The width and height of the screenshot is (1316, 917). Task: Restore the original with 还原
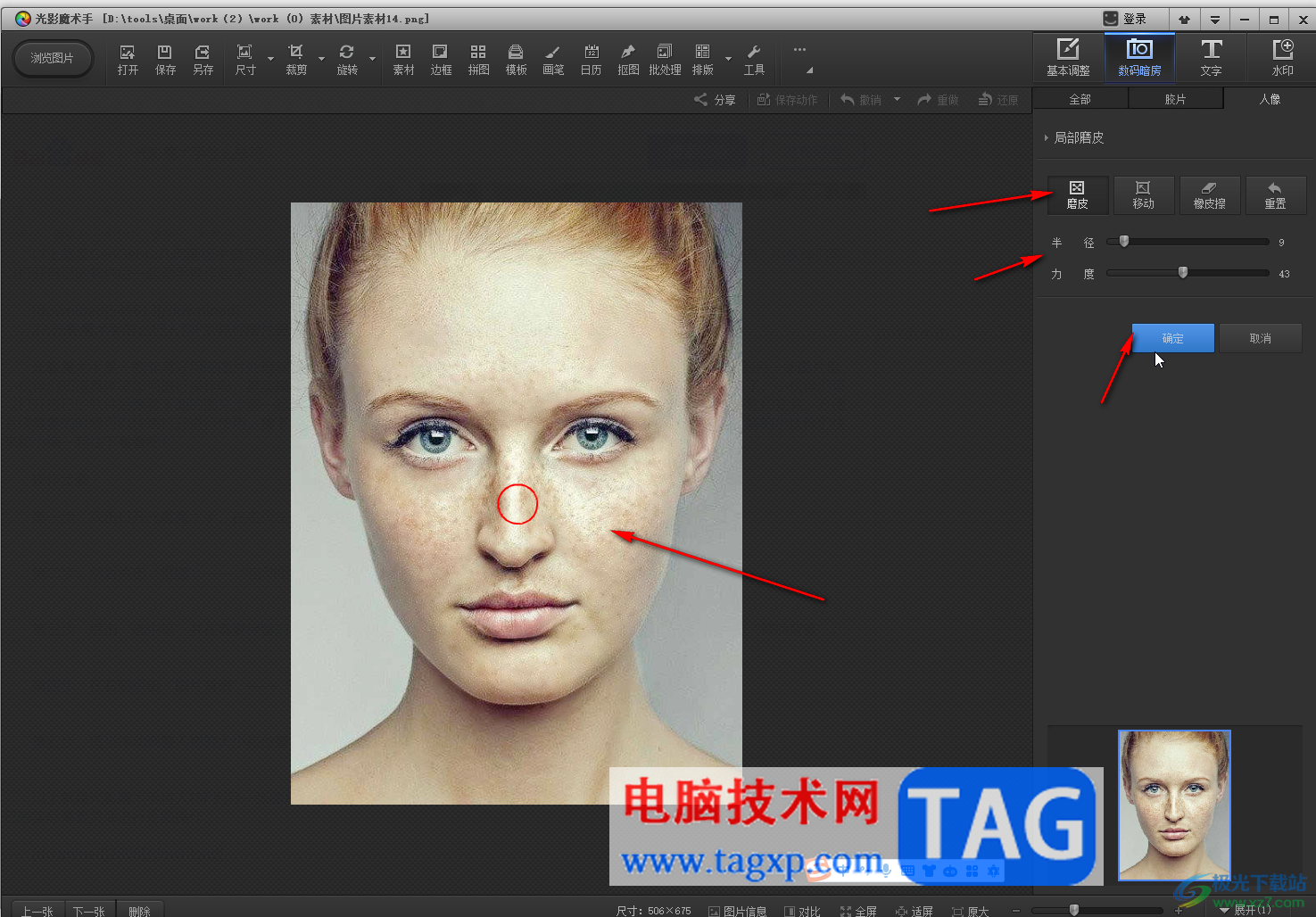click(998, 100)
